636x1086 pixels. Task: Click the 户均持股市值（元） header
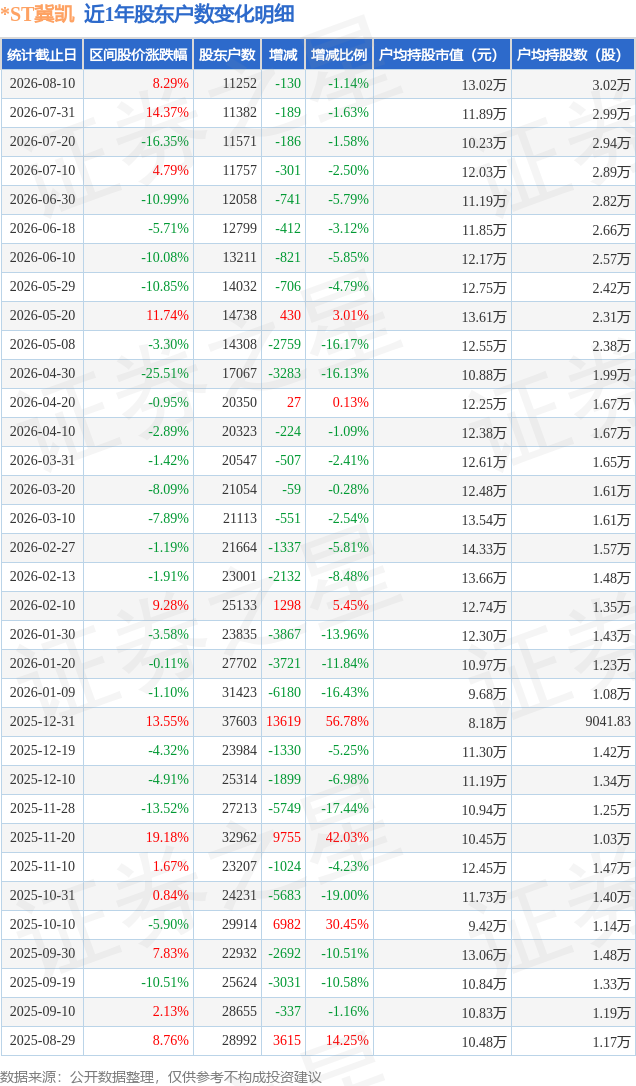coord(442,55)
